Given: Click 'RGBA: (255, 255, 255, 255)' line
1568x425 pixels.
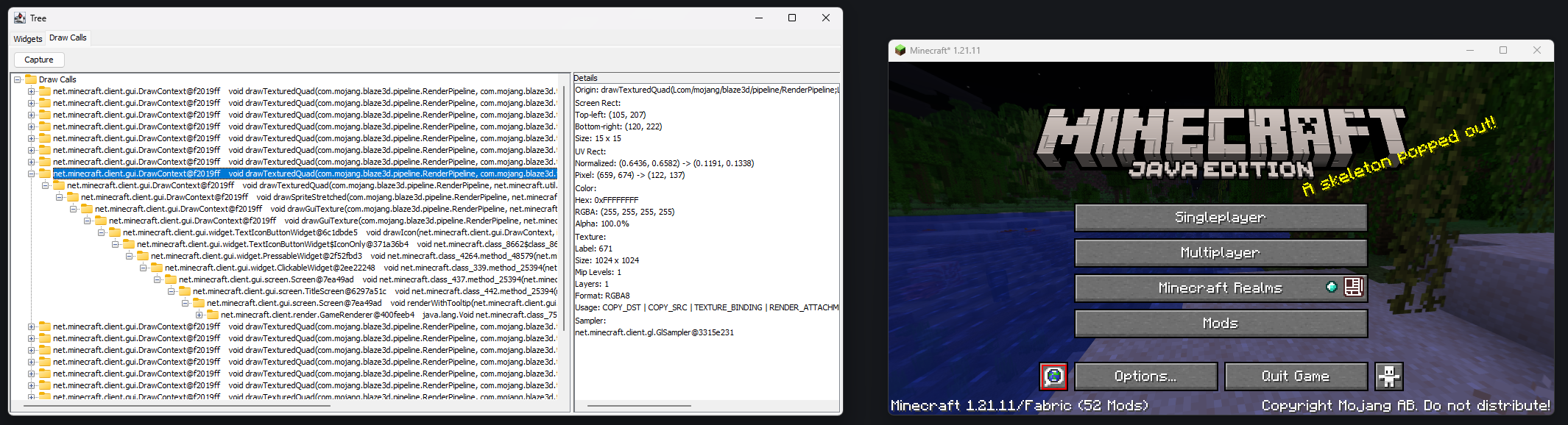Looking at the screenshot, I should [x=624, y=212].
